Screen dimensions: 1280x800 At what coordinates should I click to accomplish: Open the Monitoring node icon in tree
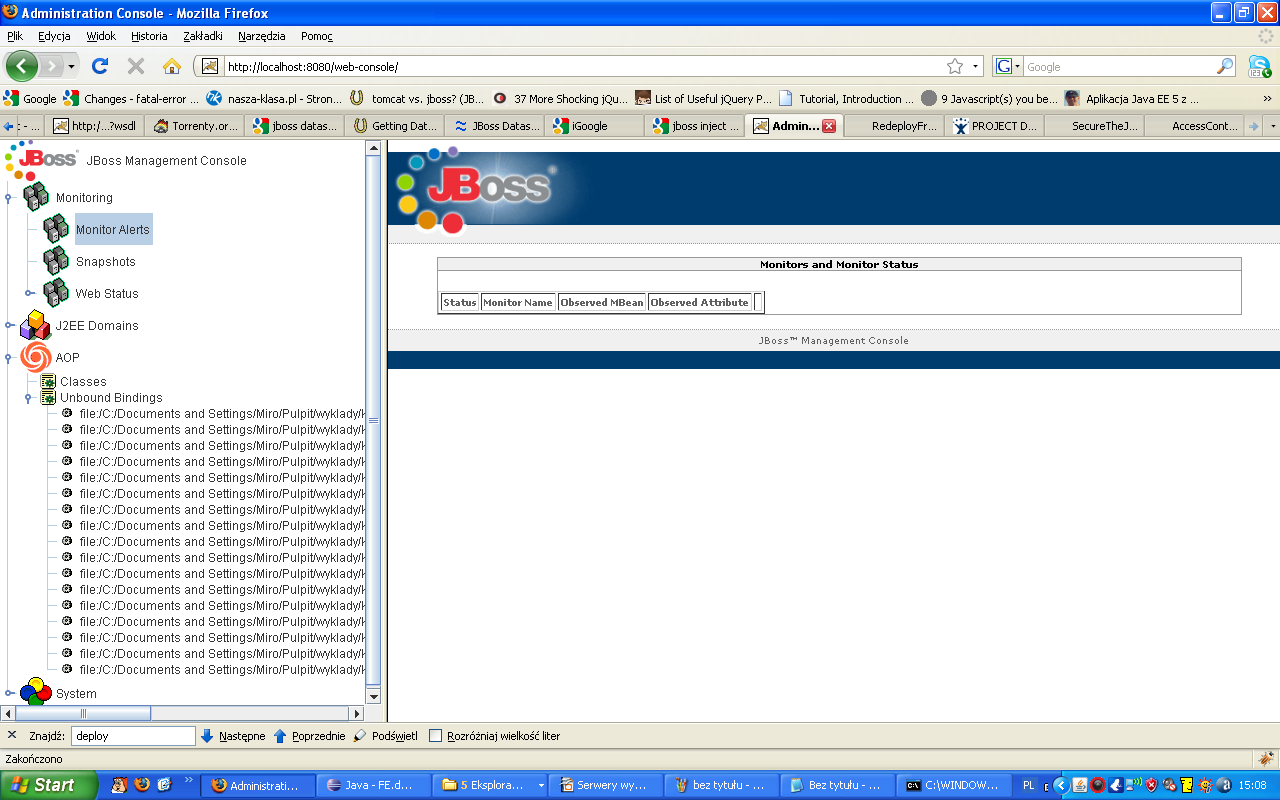36,197
